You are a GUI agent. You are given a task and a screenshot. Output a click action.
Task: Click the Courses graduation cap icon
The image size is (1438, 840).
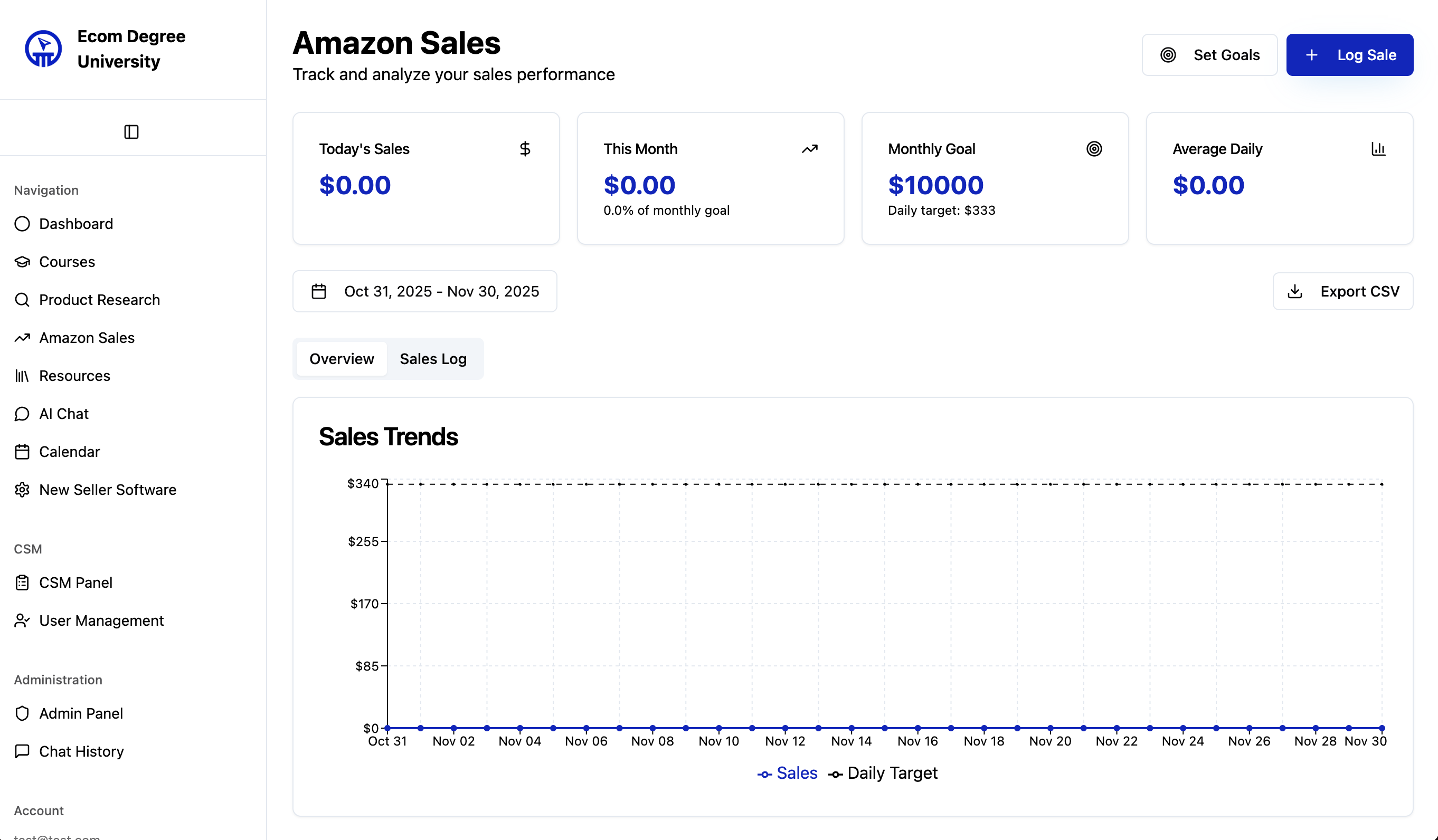point(22,262)
